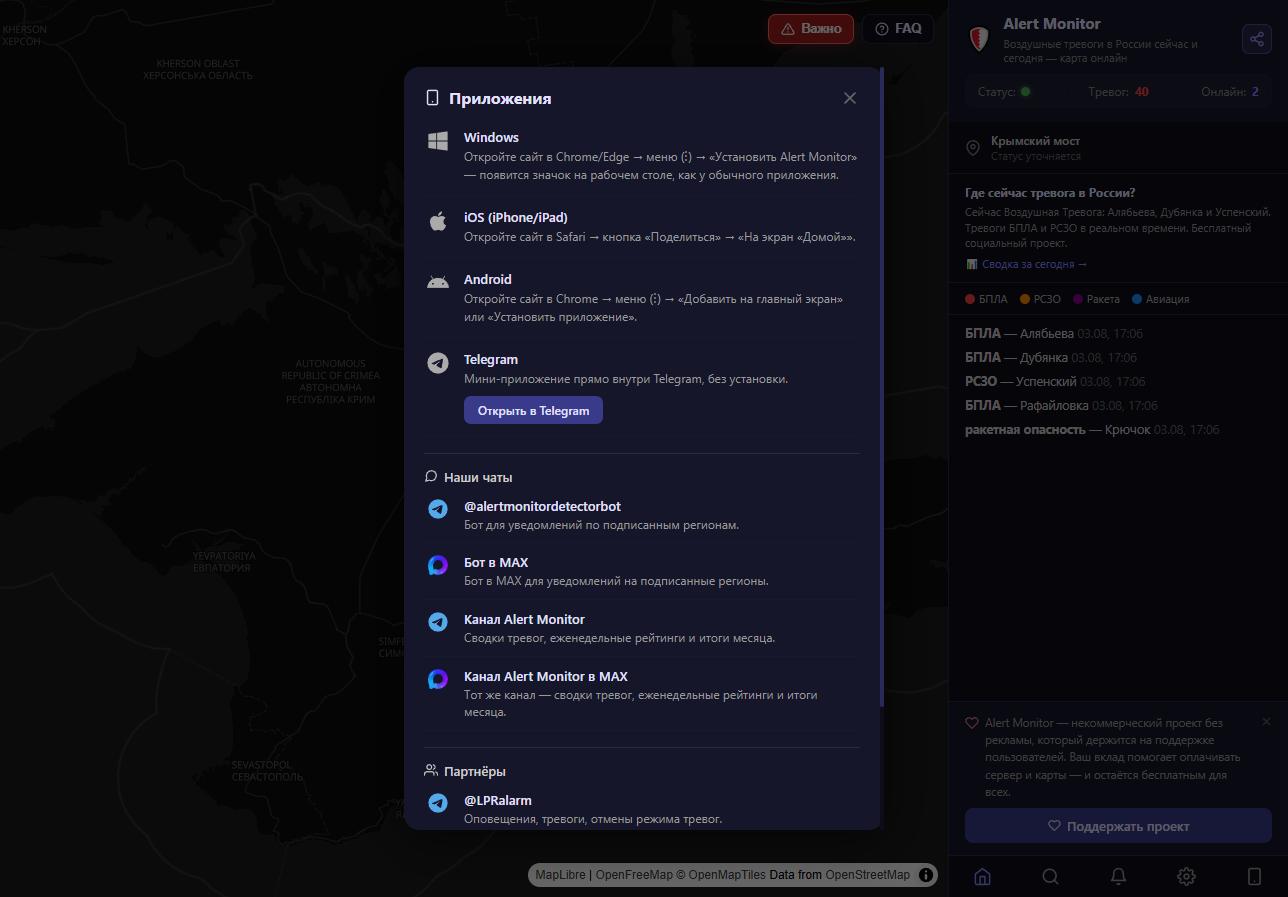Toggle the РСЗО legend filter
Image resolution: width=1288 pixels, height=897 pixels.
click(1040, 299)
